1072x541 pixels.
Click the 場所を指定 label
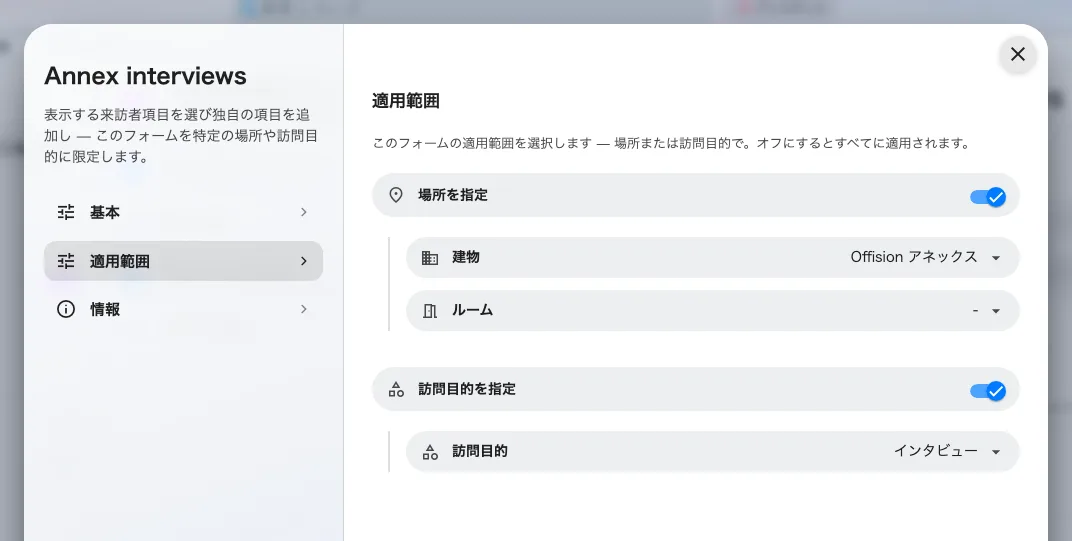[x=453, y=195]
